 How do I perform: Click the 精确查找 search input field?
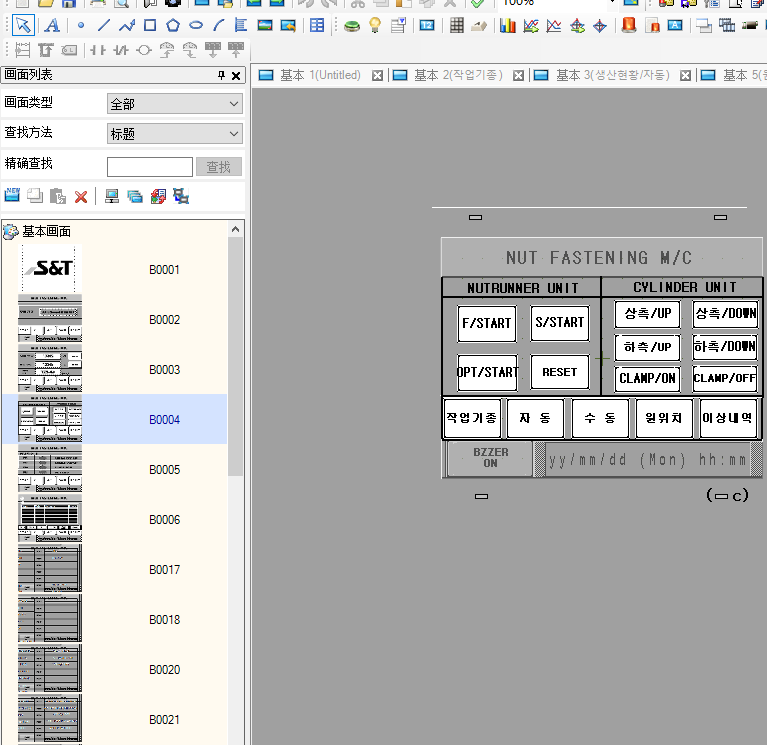point(149,167)
